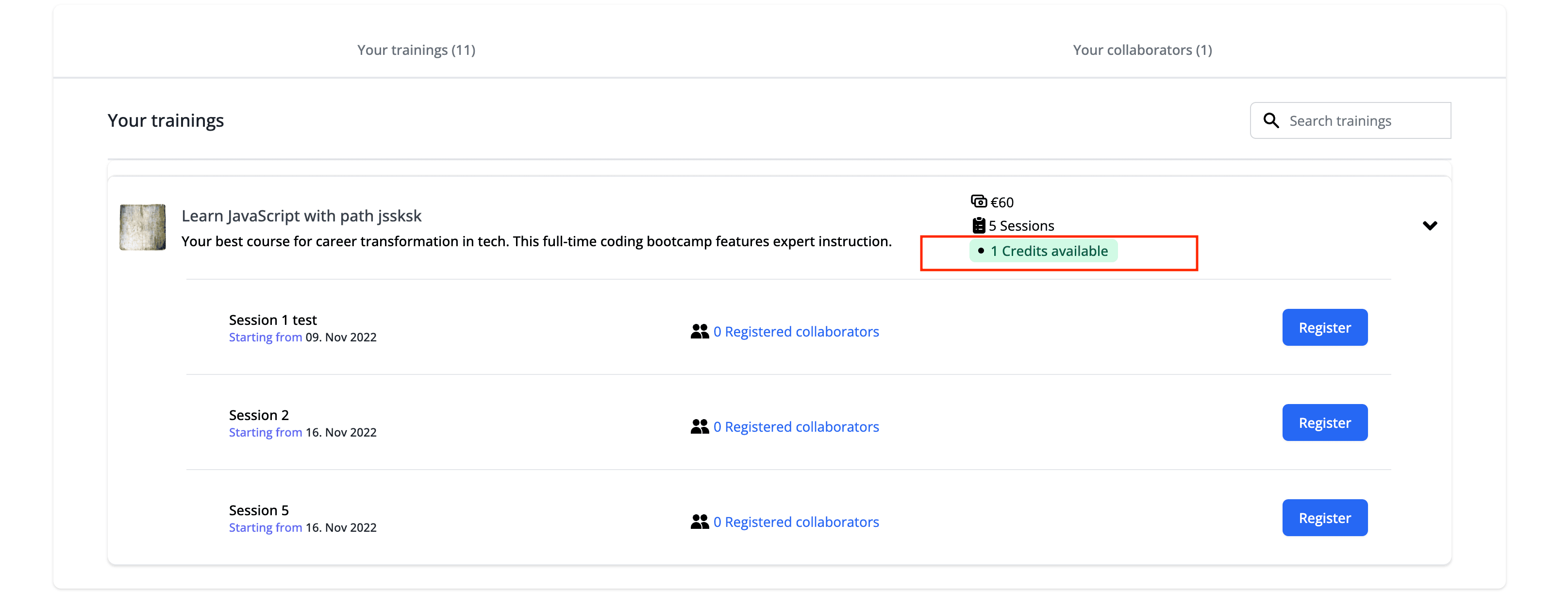The height and width of the screenshot is (608, 1568).
Task: Open the Learn JavaScript with path jssksk title
Action: click(x=301, y=216)
